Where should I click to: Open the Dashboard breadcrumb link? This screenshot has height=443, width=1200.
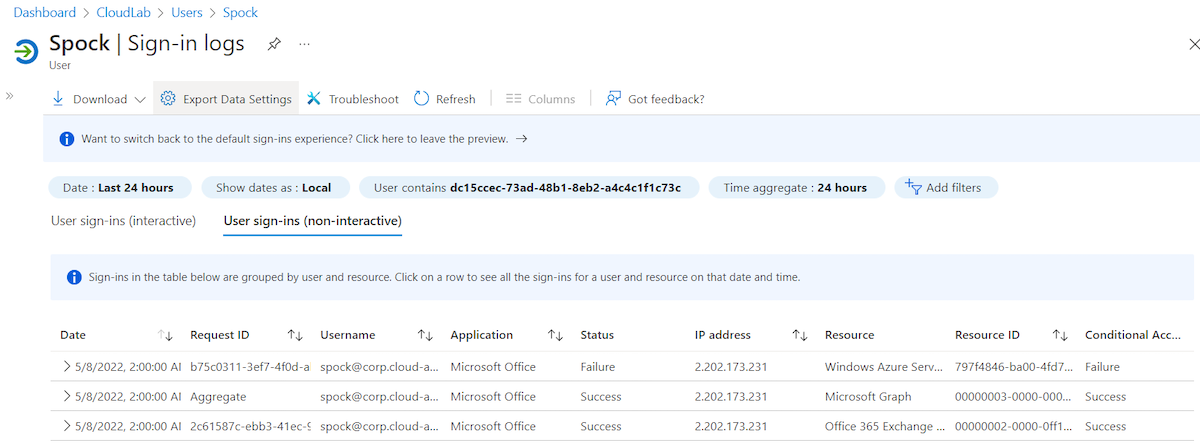point(44,13)
